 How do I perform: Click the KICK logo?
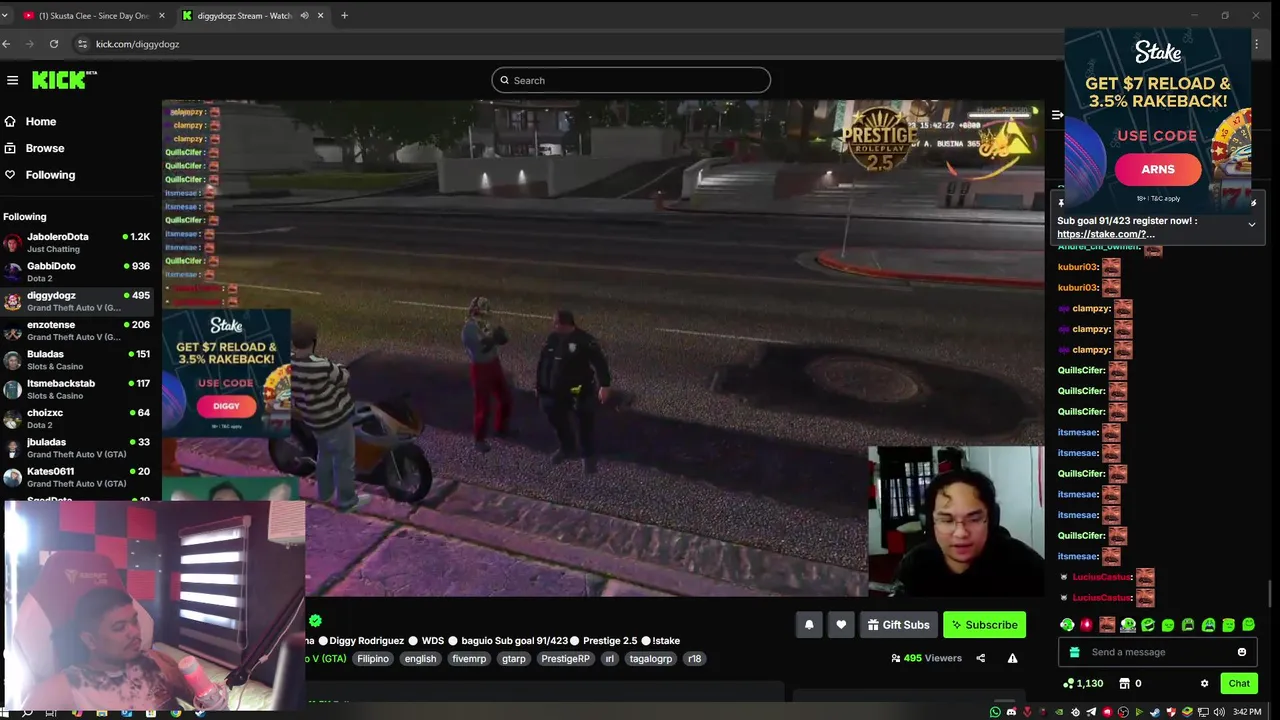click(x=64, y=80)
